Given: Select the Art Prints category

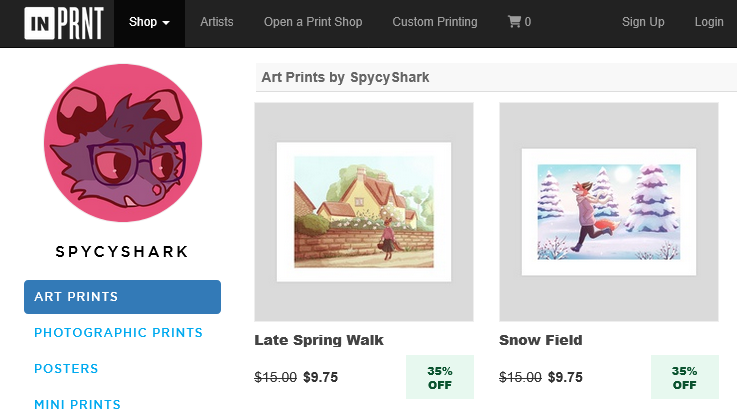Looking at the screenshot, I should point(122,297).
